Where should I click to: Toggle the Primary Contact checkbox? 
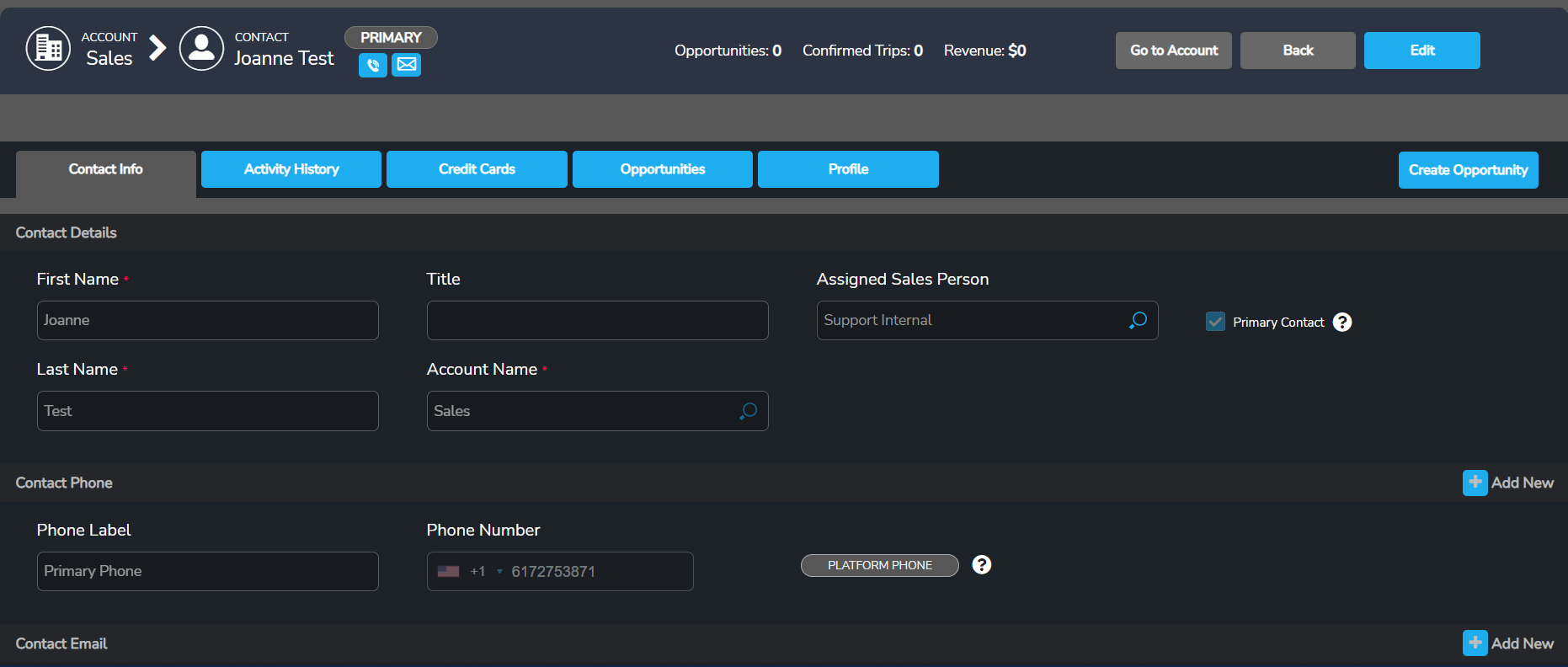[x=1215, y=322]
